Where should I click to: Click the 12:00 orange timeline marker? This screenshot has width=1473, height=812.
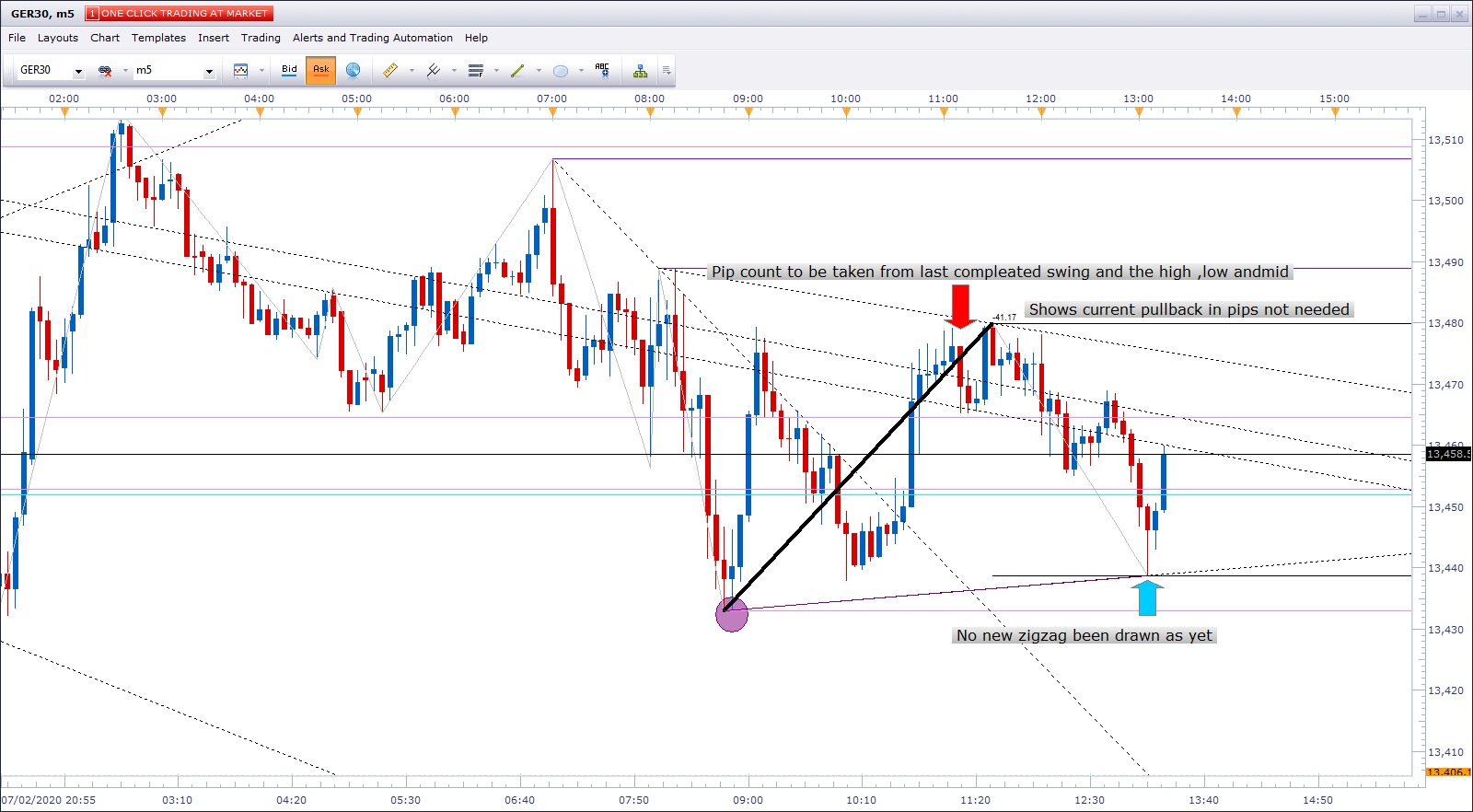pos(1041,112)
